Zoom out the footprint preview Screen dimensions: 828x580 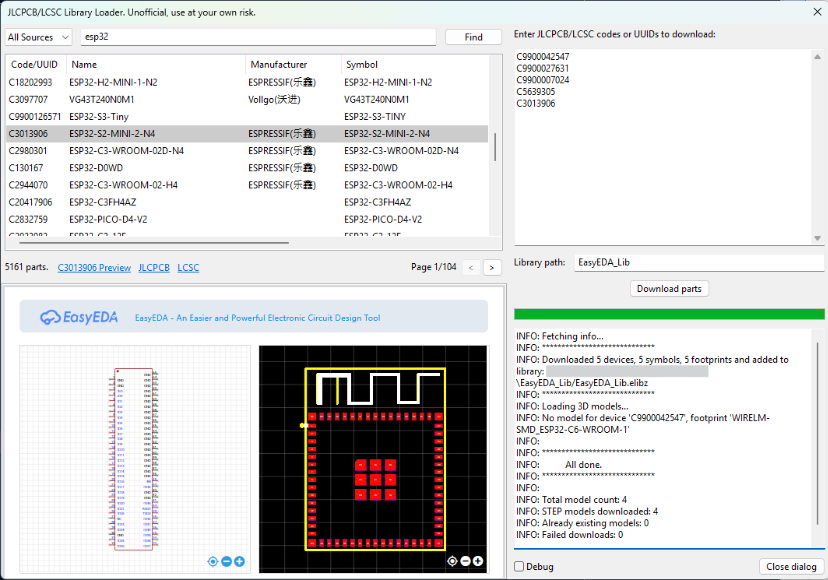[x=465, y=561]
